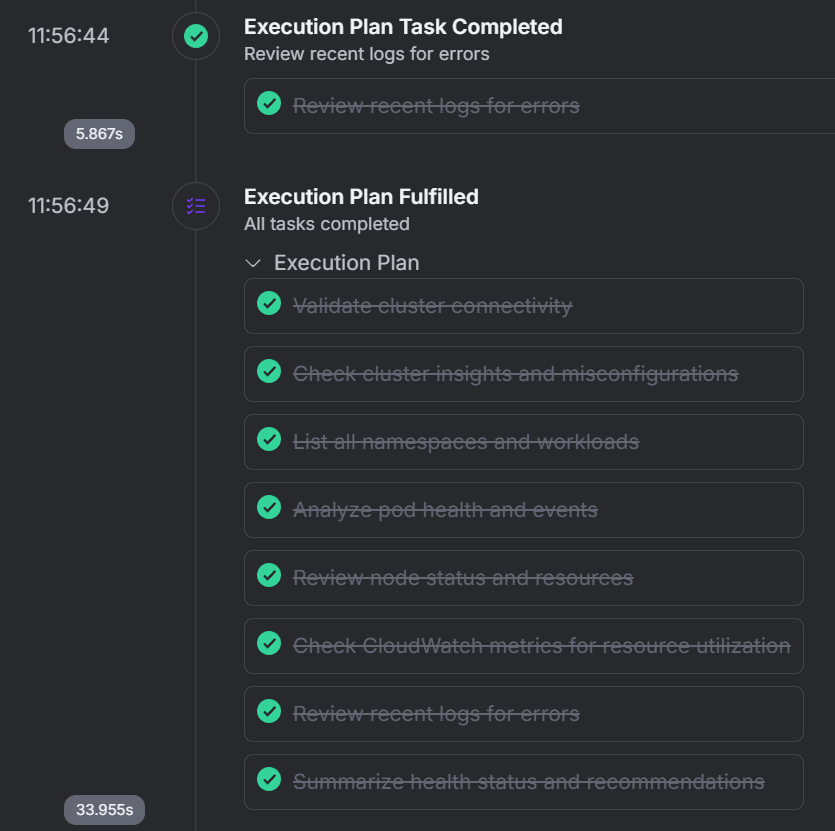
Task: Toggle the check on Check CloudWatch metrics for resource utilization
Action: coord(269,643)
